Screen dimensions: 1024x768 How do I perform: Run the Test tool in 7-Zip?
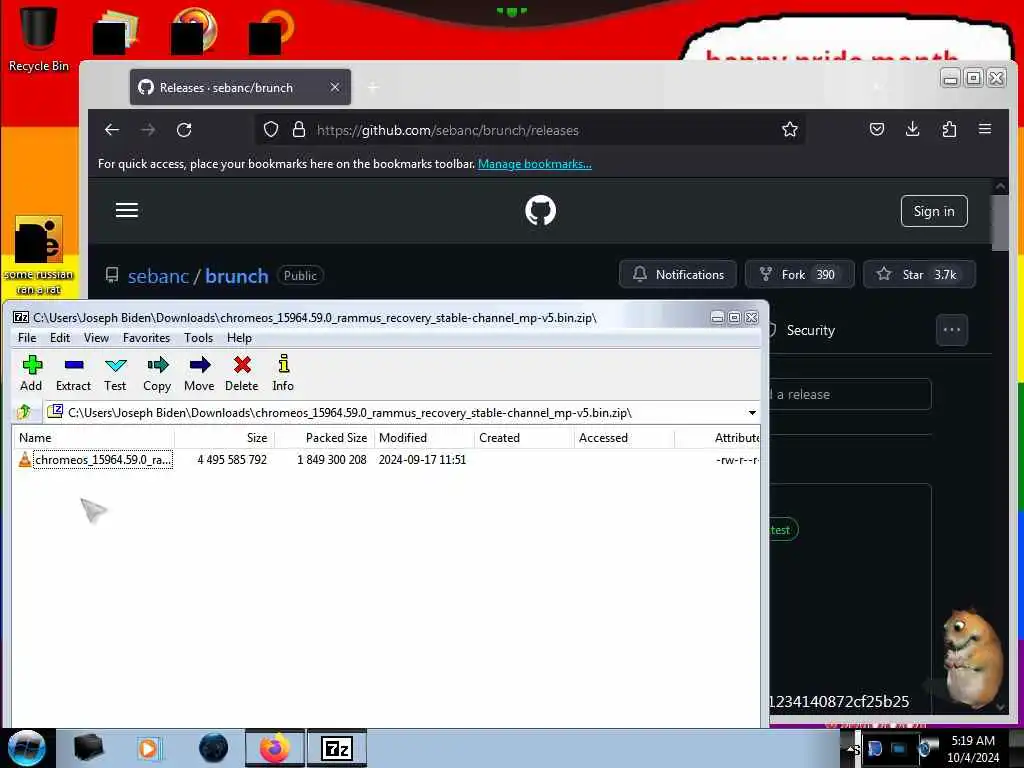pyautogui.click(x=115, y=374)
